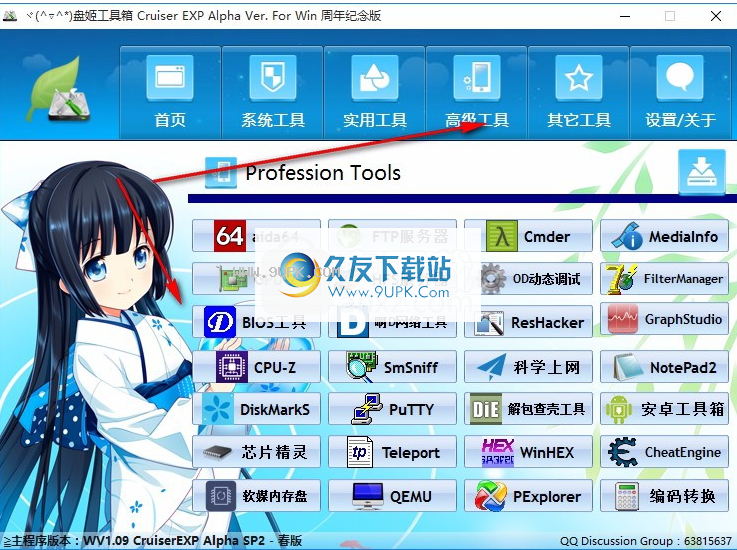Click the Profession Tools heading icon

click(221, 173)
